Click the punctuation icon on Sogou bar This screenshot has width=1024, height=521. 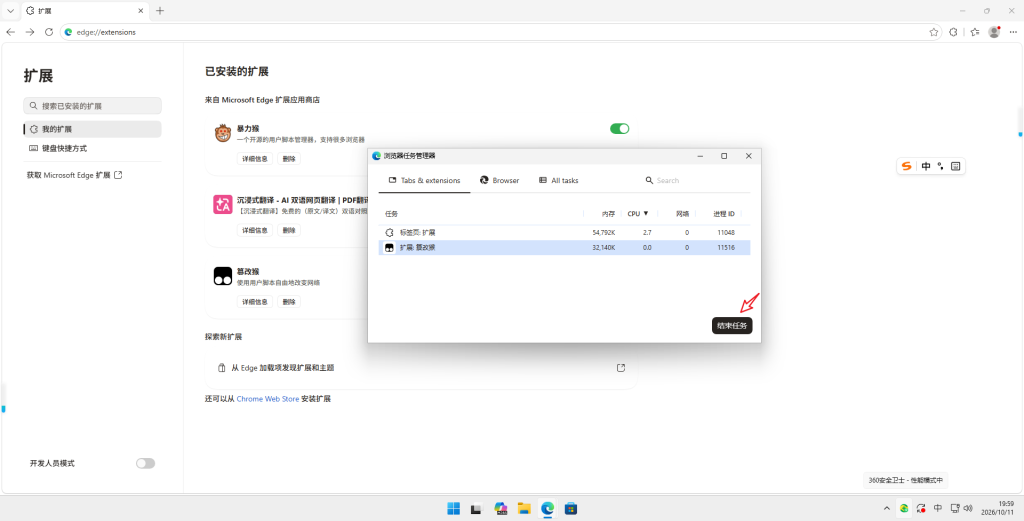(940, 166)
